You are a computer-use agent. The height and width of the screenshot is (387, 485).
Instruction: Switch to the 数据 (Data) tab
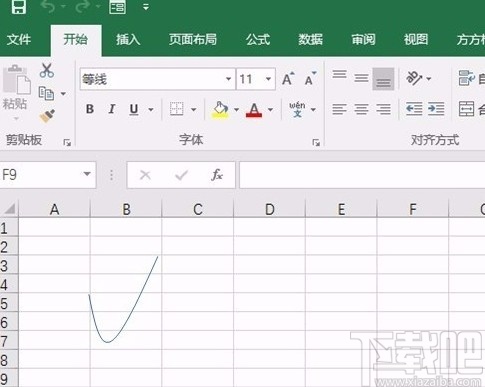310,40
